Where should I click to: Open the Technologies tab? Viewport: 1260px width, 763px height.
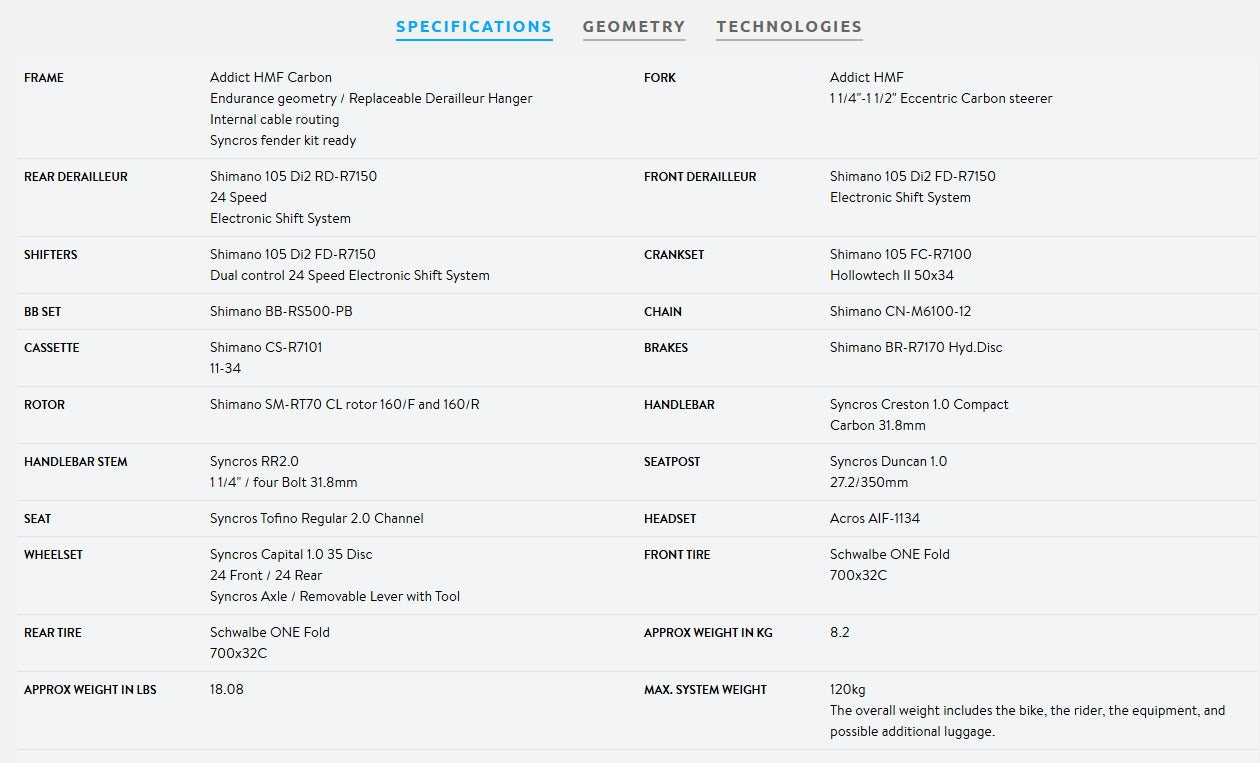789,27
